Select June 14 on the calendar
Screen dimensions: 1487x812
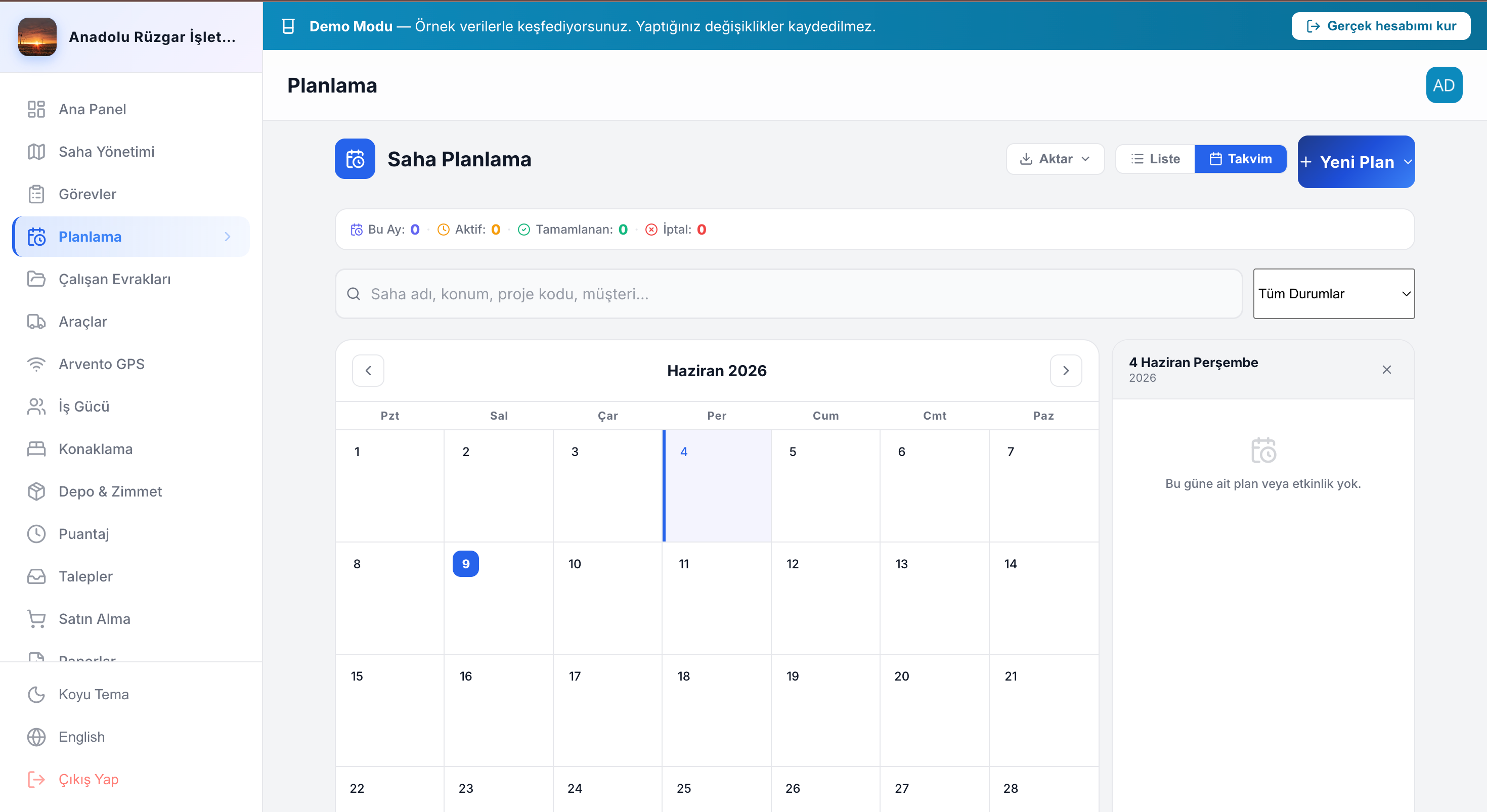(x=1043, y=598)
